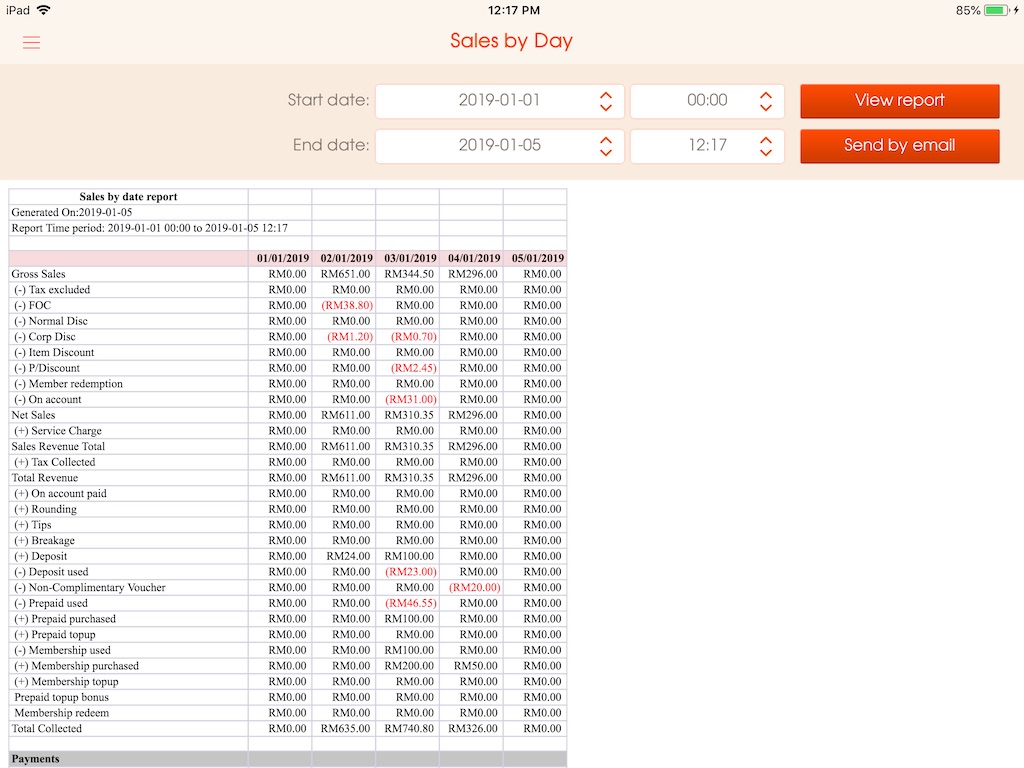Click the Send by email button
Image resolution: width=1024 pixels, height=768 pixels.
[899, 146]
